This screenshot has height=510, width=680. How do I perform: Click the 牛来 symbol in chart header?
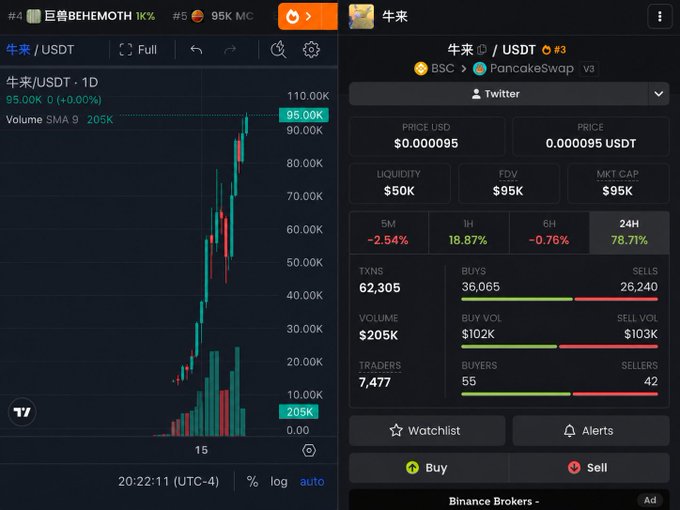[18, 50]
